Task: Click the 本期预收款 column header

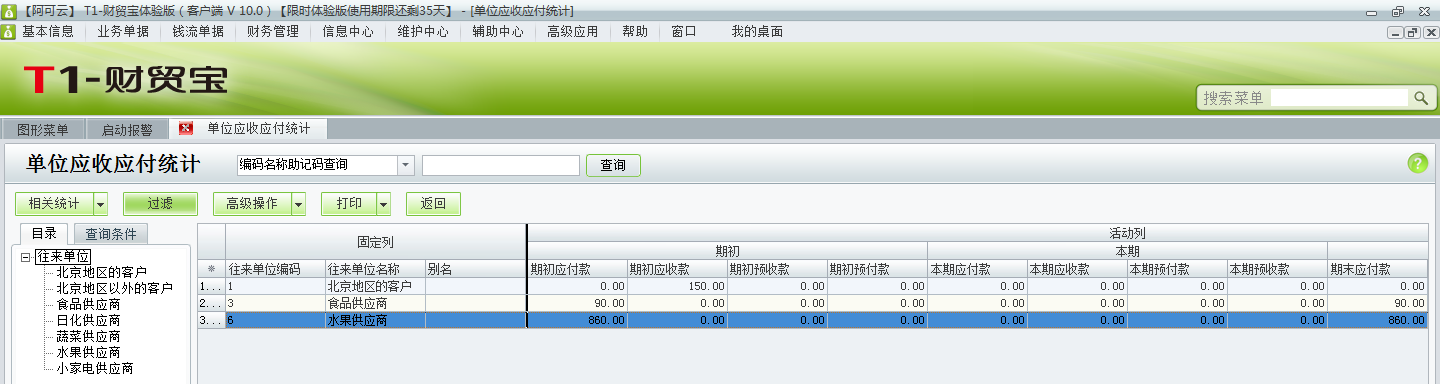Action: (x=1277, y=268)
